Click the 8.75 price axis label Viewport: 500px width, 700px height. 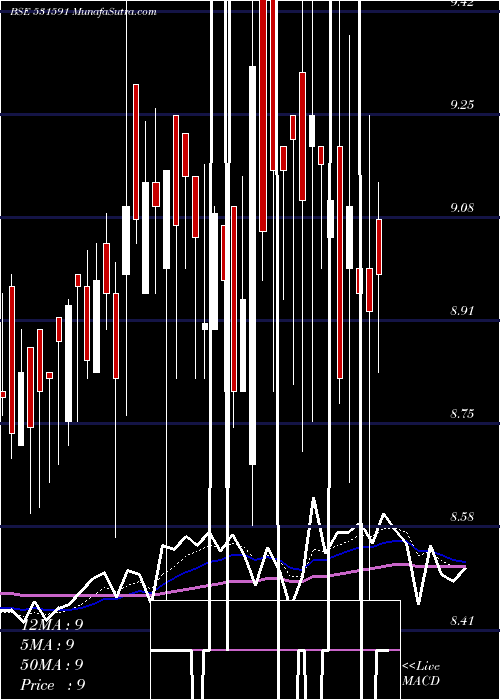point(462,414)
